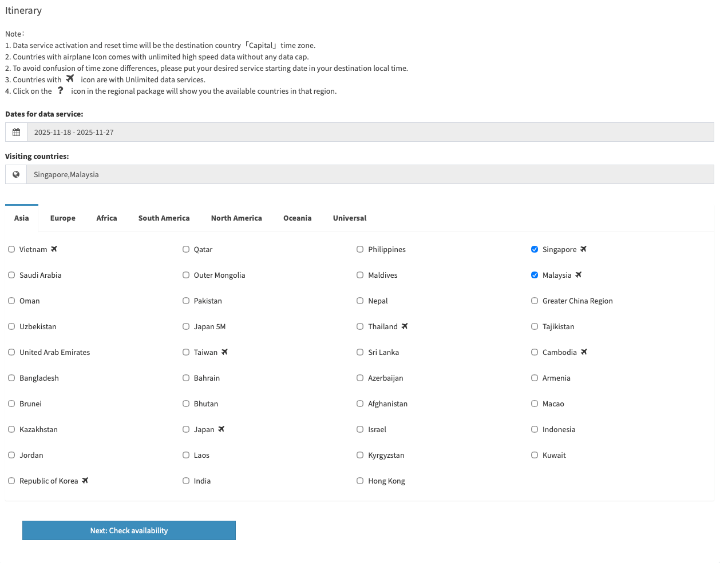The height and width of the screenshot is (563, 720).
Task: Click the globe icon beside visiting countries
Action: point(16,174)
